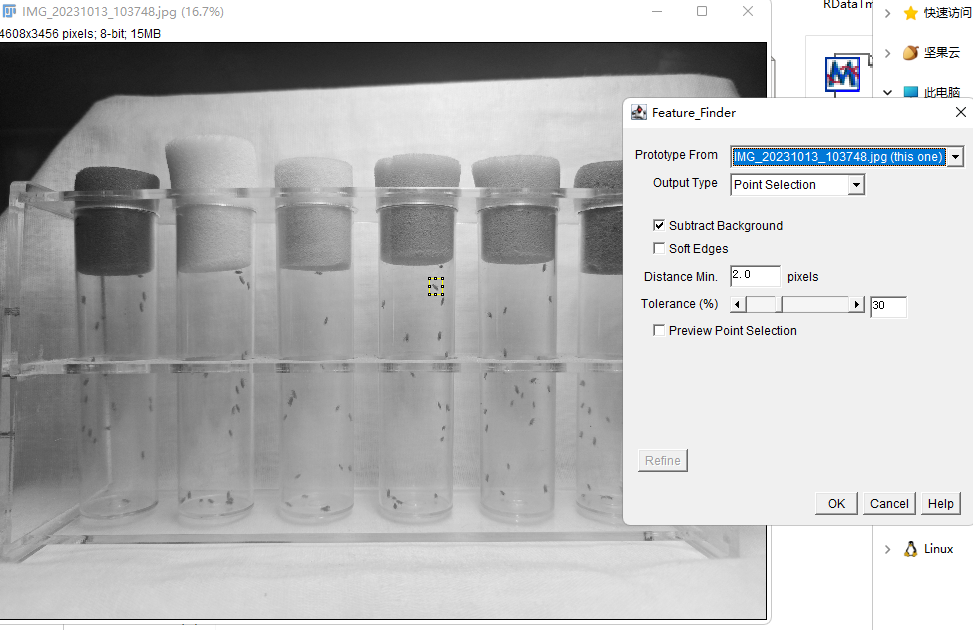Open the Prototype From dropdown
This screenshot has height=630, width=973.
955,157
